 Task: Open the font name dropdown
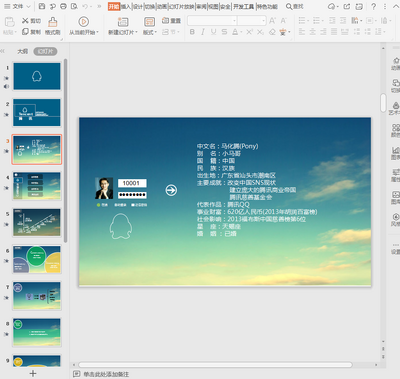click(235, 21)
